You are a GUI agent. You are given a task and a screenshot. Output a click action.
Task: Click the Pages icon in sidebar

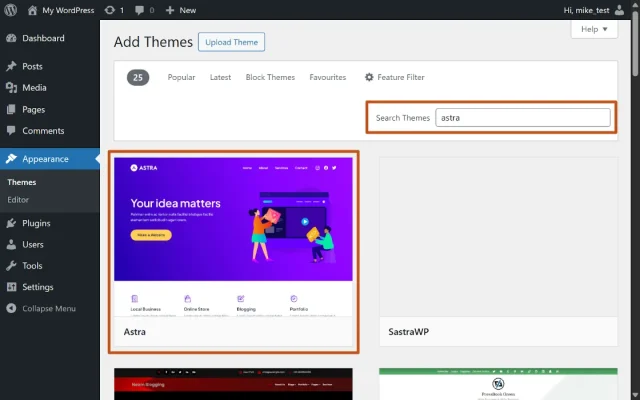pos(11,109)
